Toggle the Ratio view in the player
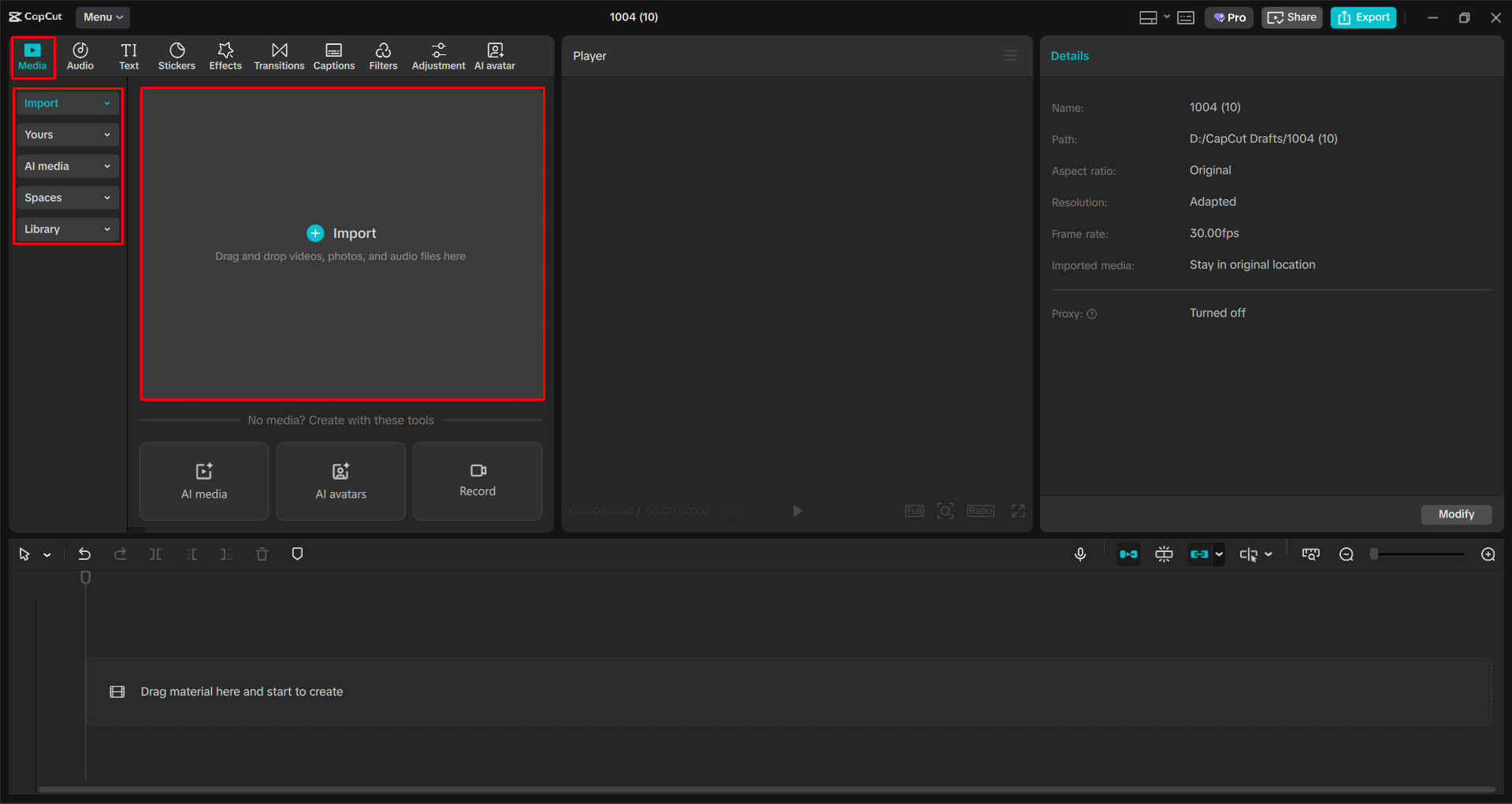Image resolution: width=1512 pixels, height=804 pixels. click(980, 510)
